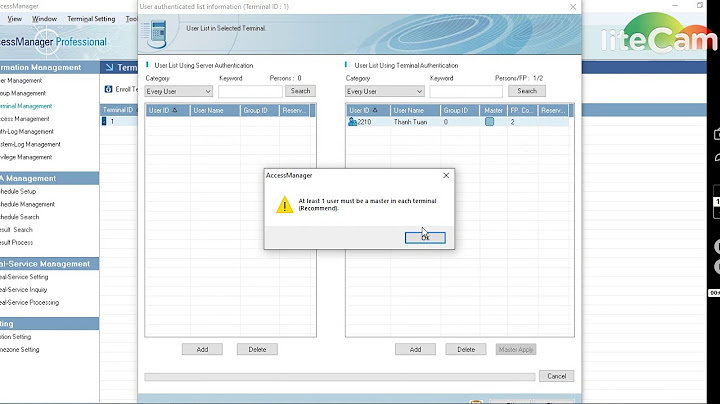The width and height of the screenshot is (720, 404).
Task: Open Timezone Setting in sidebar
Action: click(19, 350)
